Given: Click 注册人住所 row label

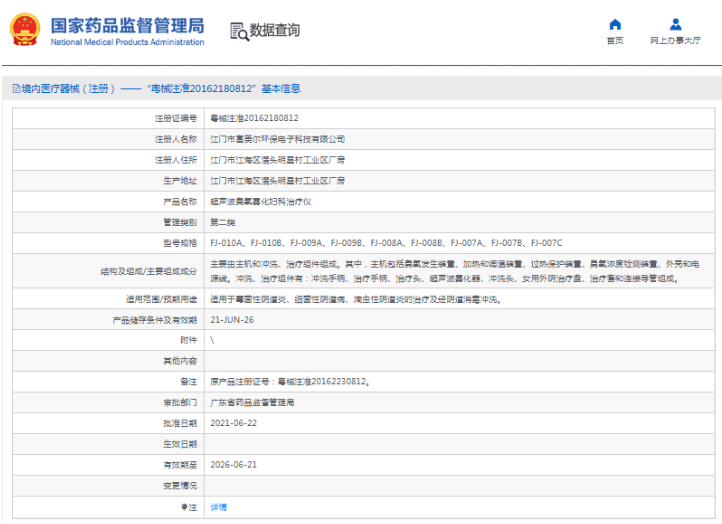Looking at the screenshot, I should [x=176, y=160].
